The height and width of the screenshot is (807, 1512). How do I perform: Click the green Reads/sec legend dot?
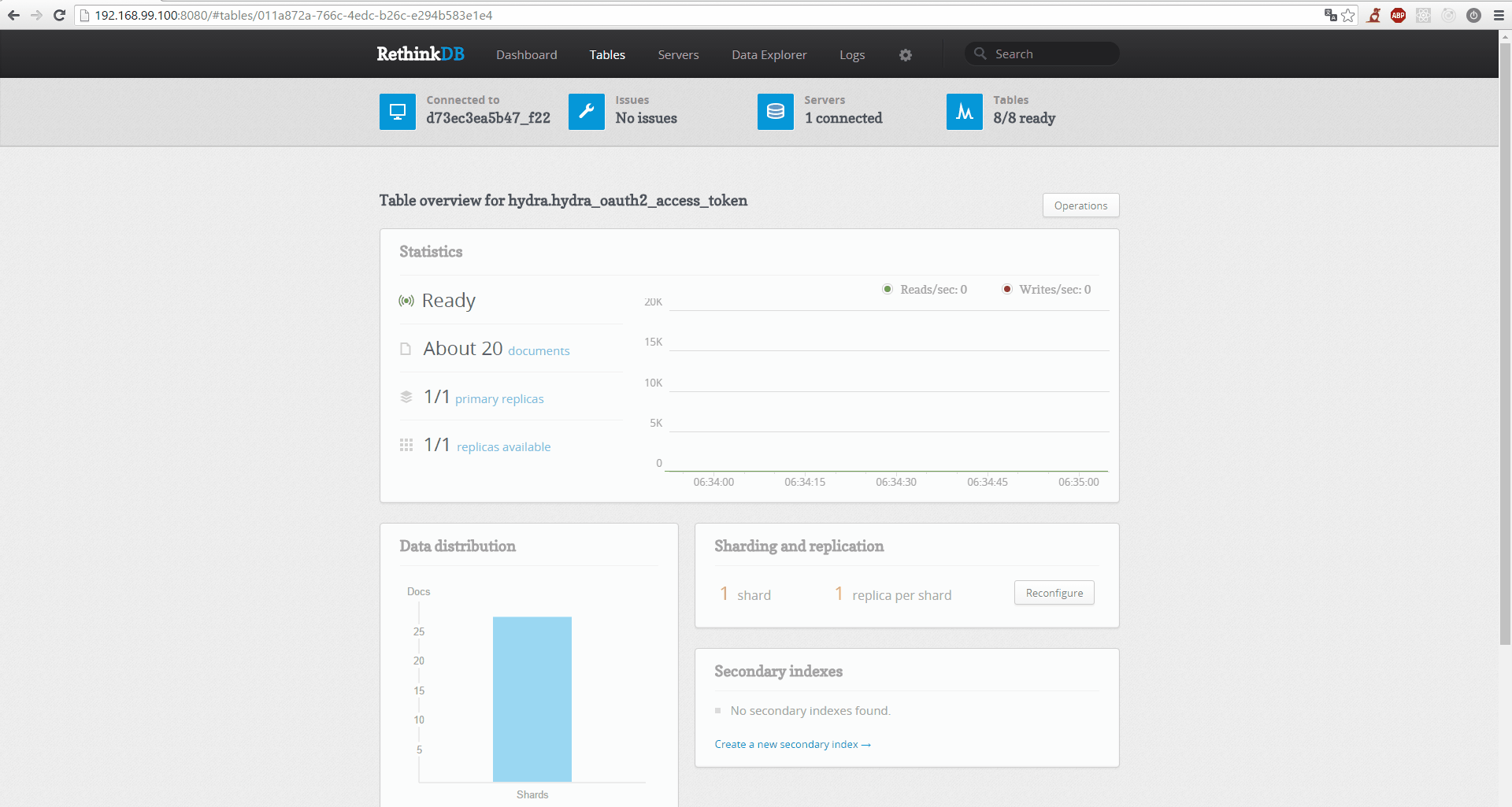click(888, 289)
